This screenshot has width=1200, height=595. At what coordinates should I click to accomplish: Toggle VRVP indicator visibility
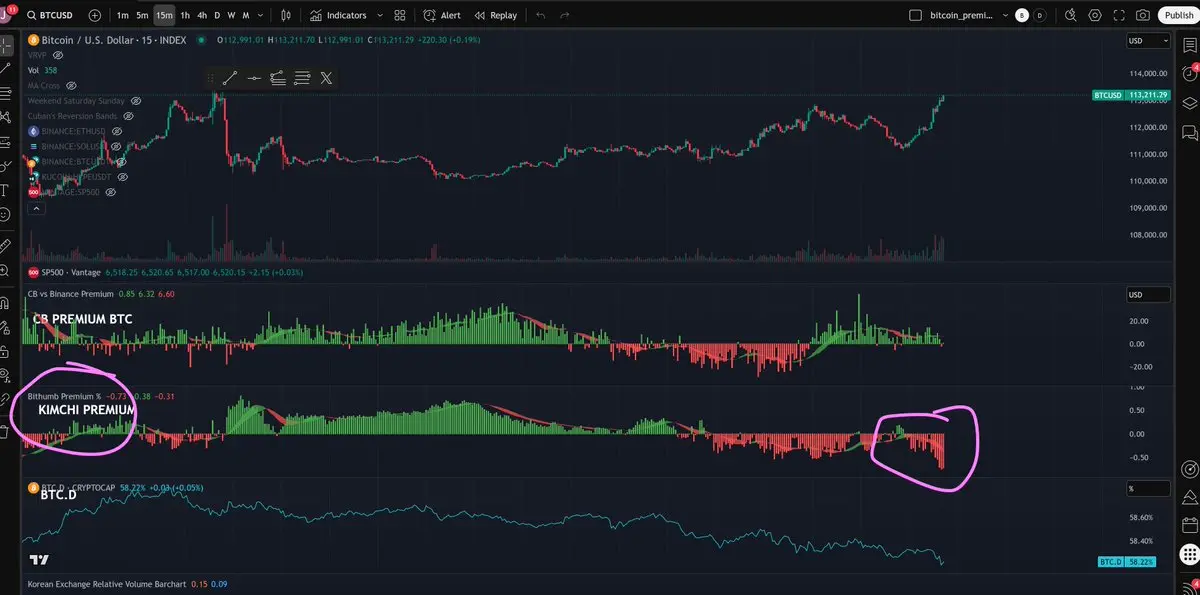pyautogui.click(x=57, y=55)
